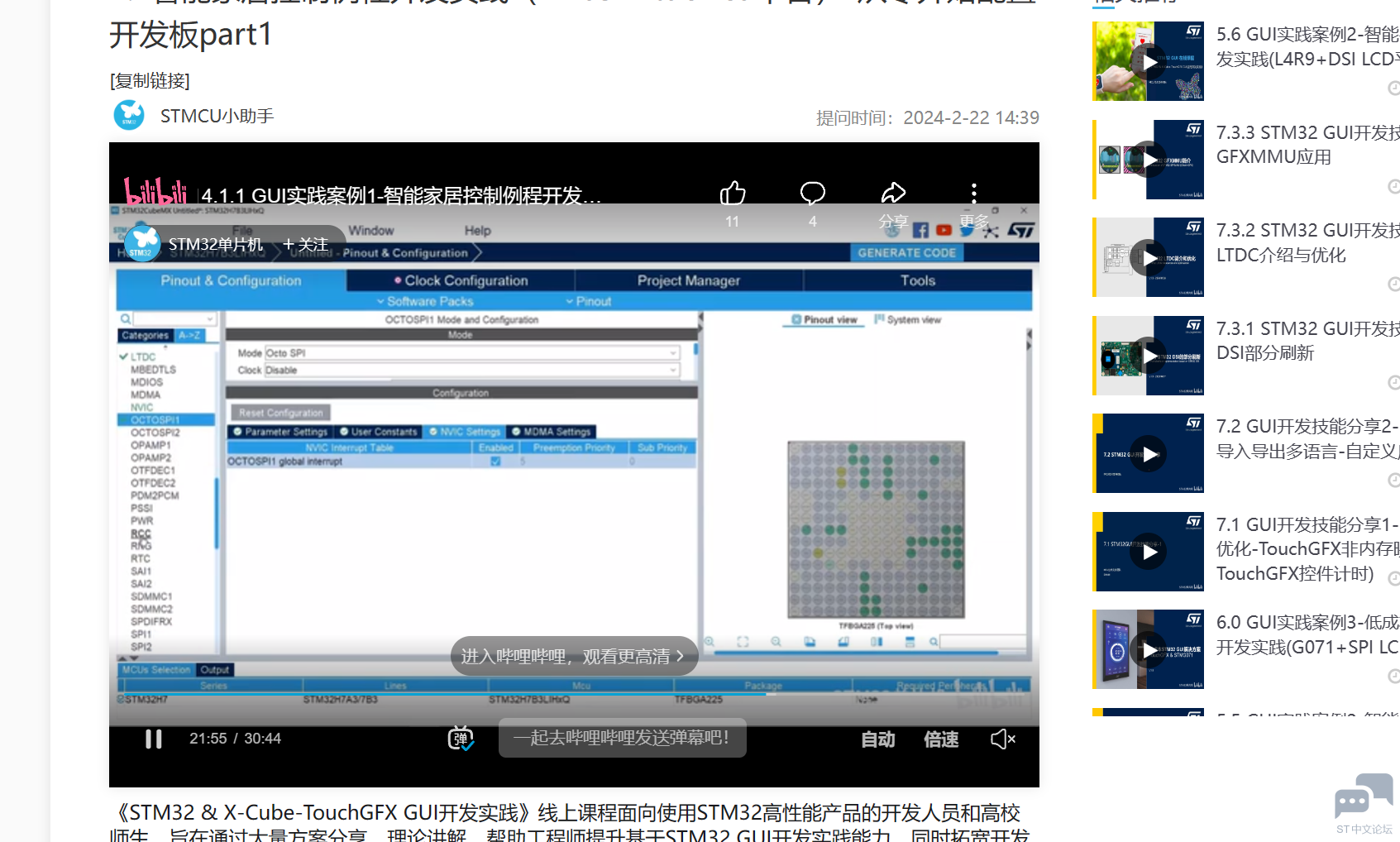Viewport: 1400px width, 842px height.
Task: Click the bilibili logo in the player
Action: point(155,191)
